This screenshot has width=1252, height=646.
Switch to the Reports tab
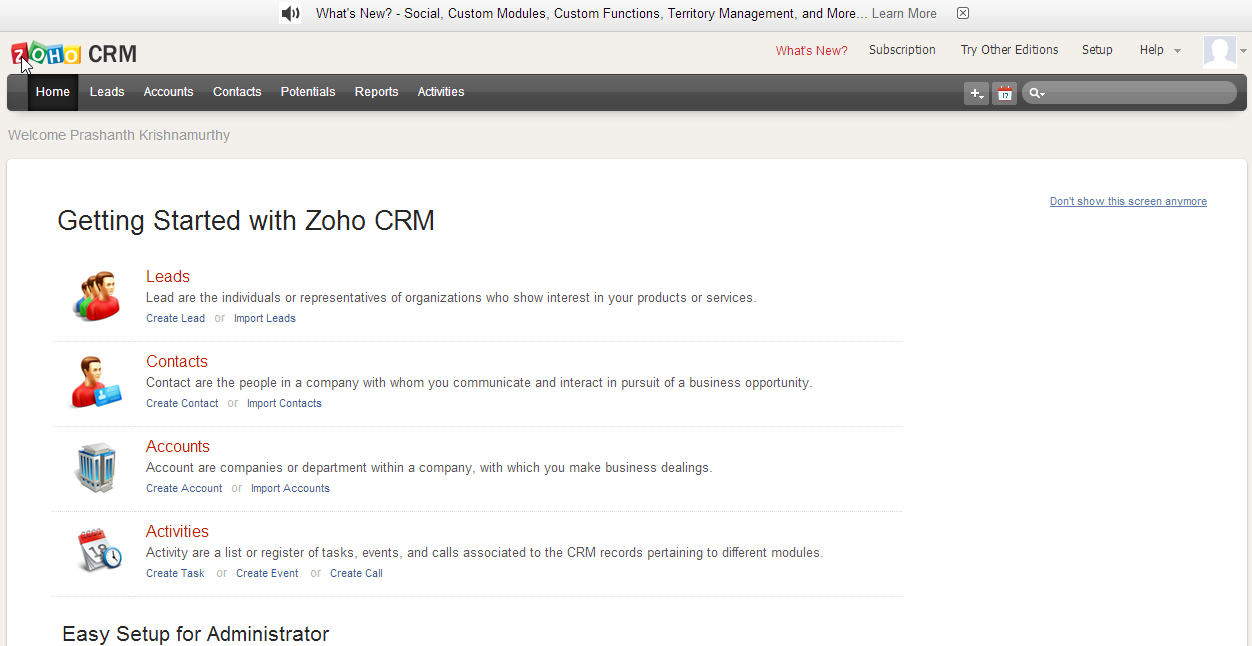[376, 92]
